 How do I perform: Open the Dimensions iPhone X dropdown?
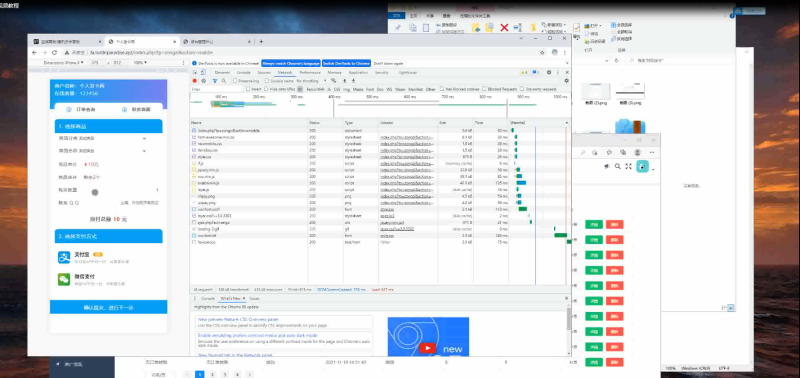point(63,62)
